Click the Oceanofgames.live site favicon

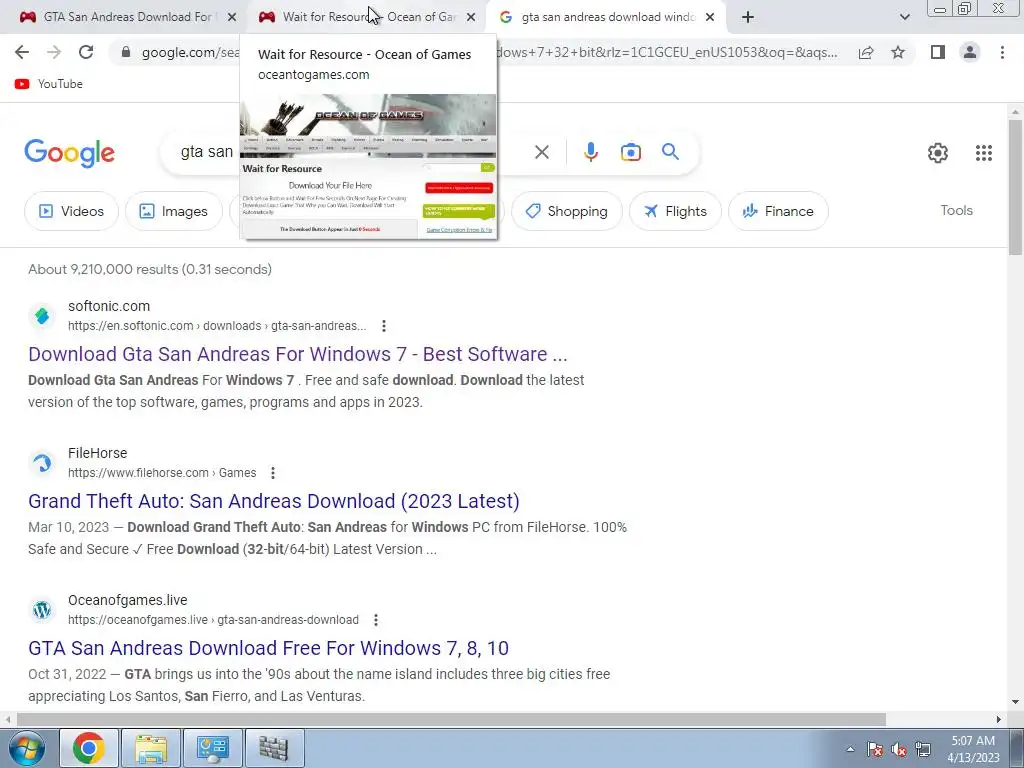click(42, 610)
